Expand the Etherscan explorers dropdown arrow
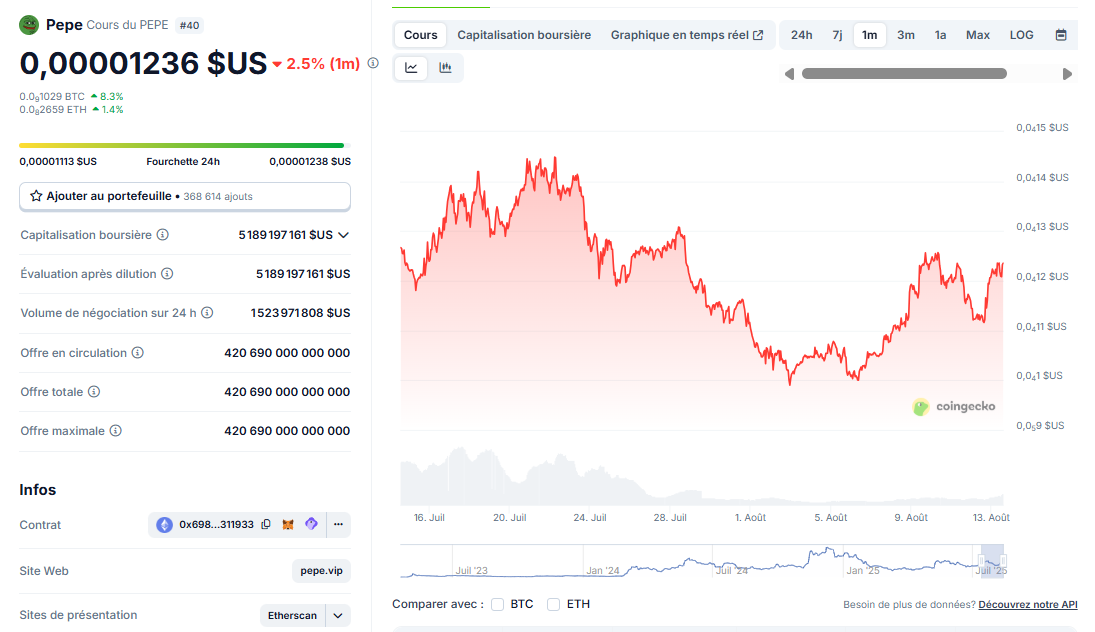 [338, 615]
